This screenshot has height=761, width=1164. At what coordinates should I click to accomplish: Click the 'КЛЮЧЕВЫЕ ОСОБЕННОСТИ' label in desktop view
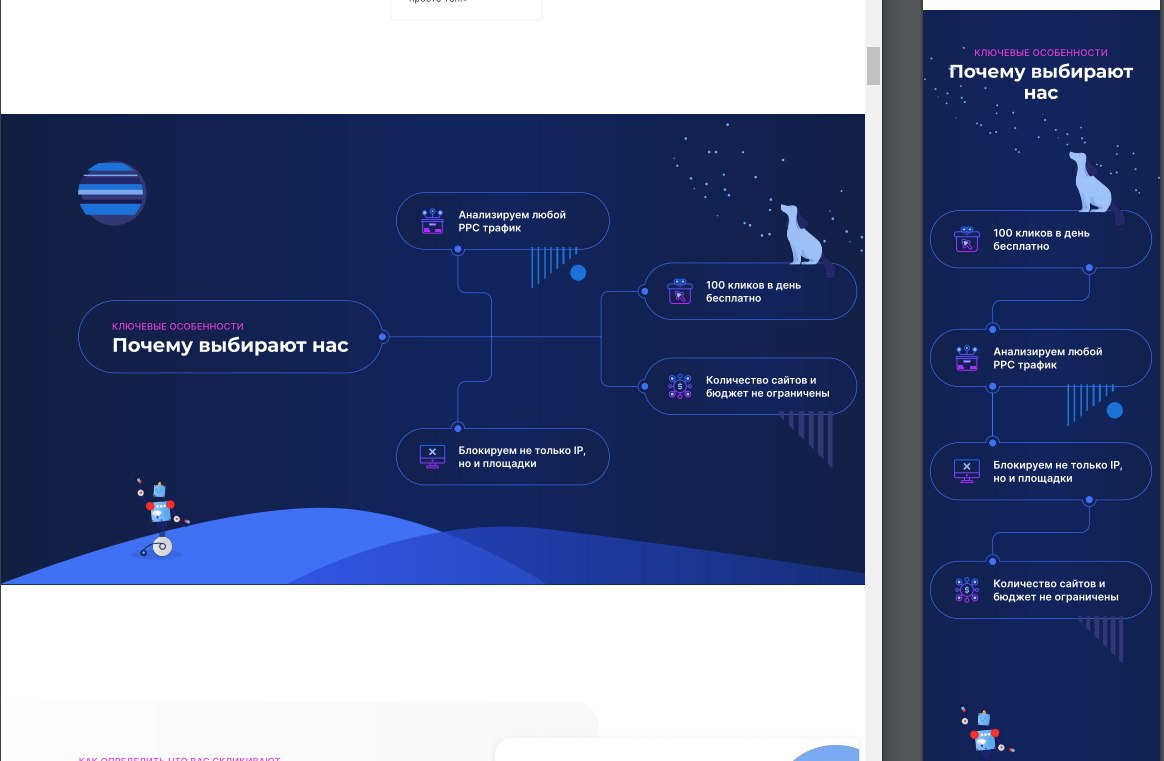coord(177,326)
